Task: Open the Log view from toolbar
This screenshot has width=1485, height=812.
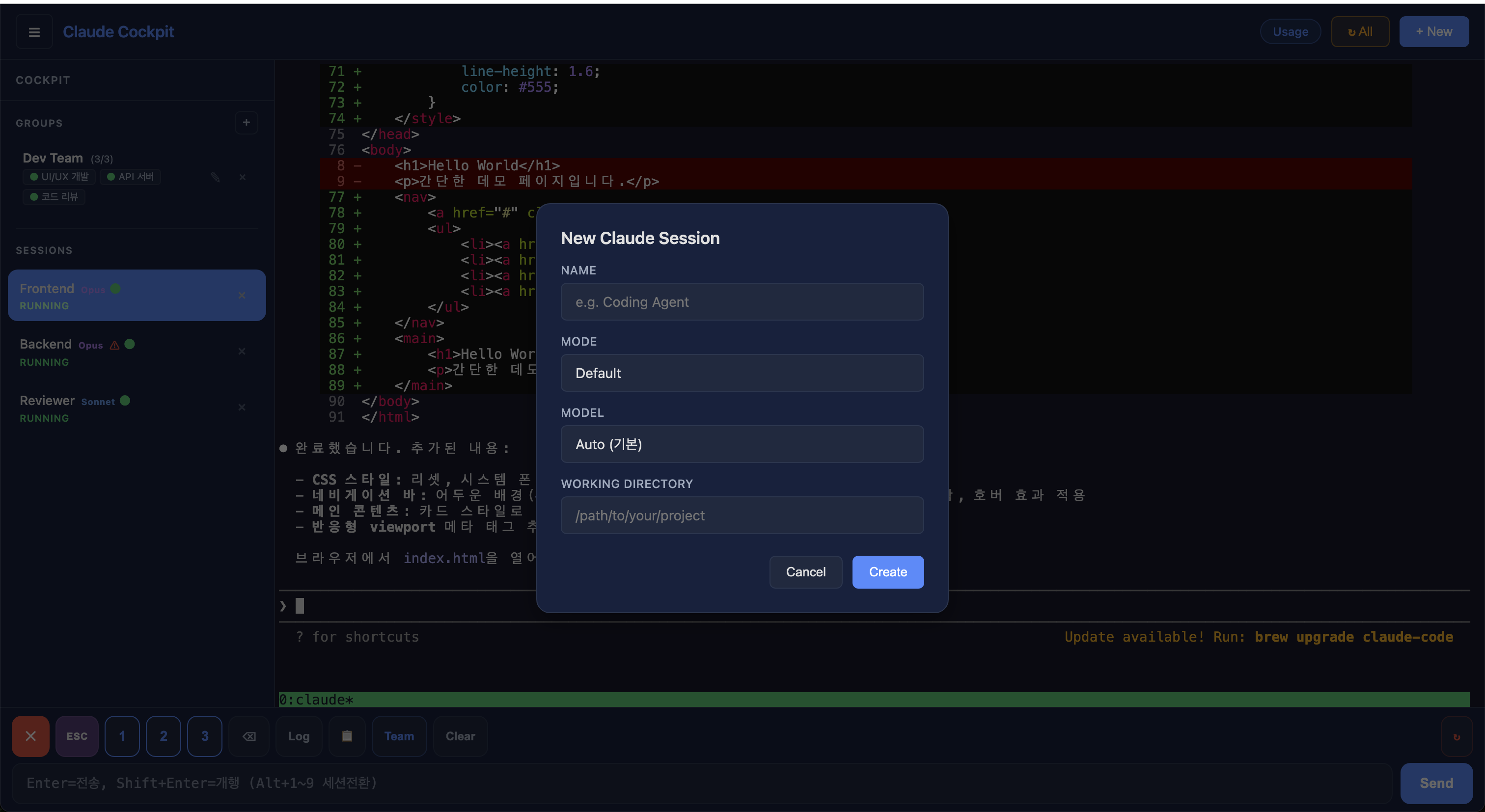Action: (299, 736)
